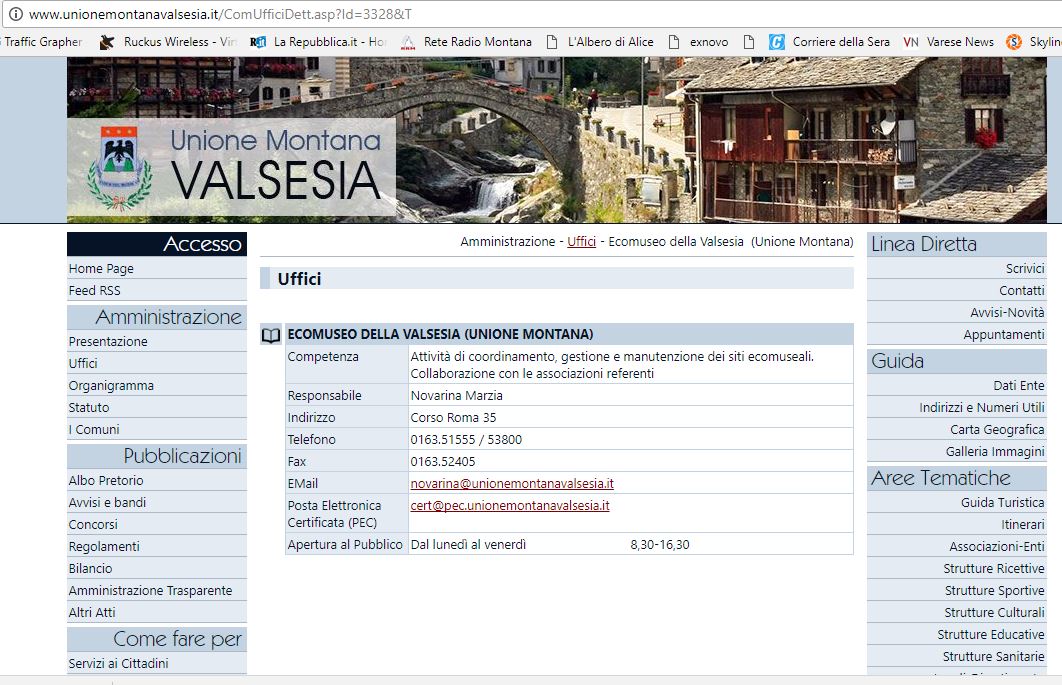The width and height of the screenshot is (1062, 685).
Task: Click the Uffici page heading
Action: point(299,279)
